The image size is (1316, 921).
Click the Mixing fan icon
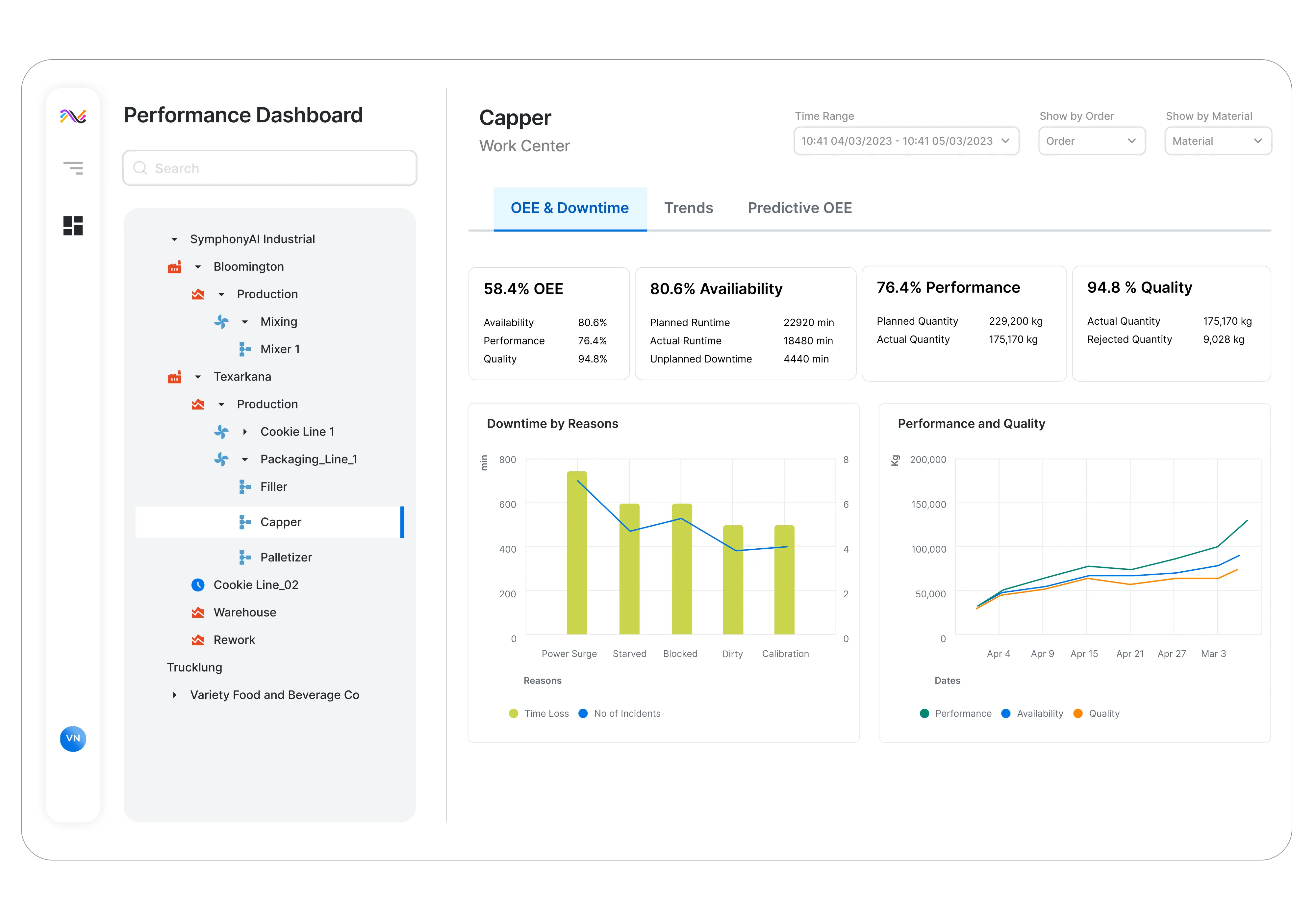click(221, 322)
